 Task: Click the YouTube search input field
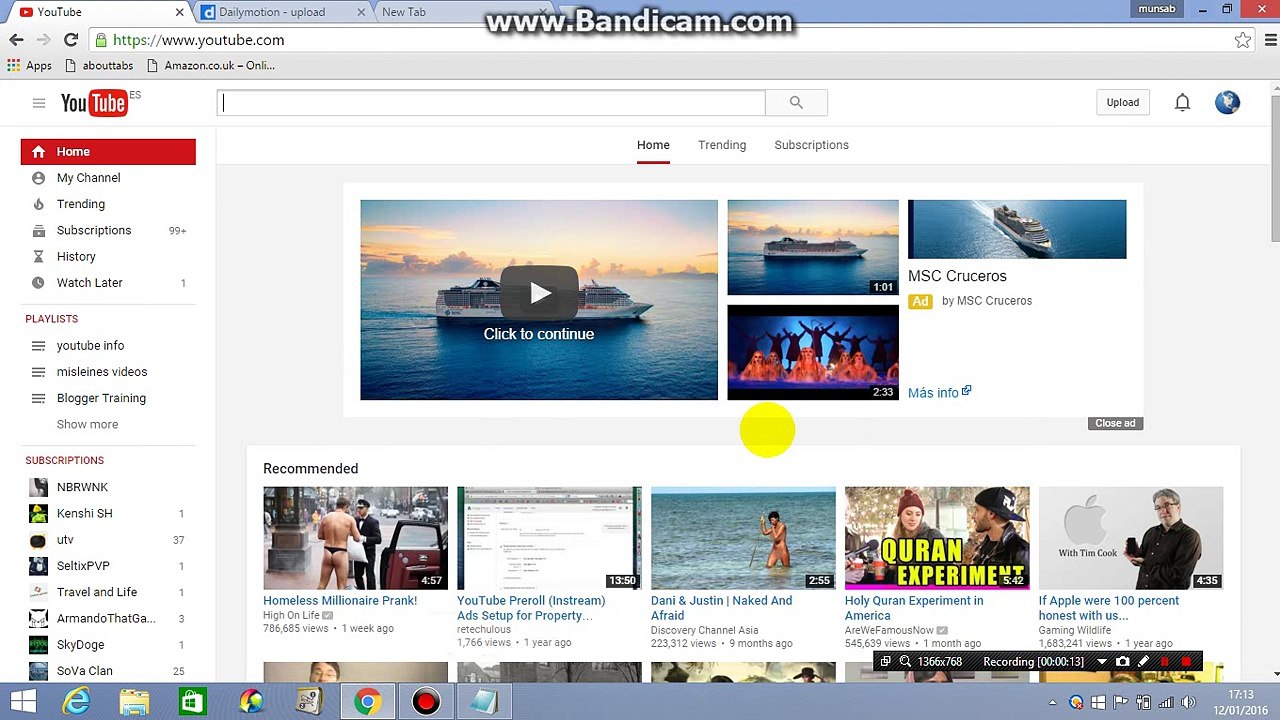pos(491,102)
